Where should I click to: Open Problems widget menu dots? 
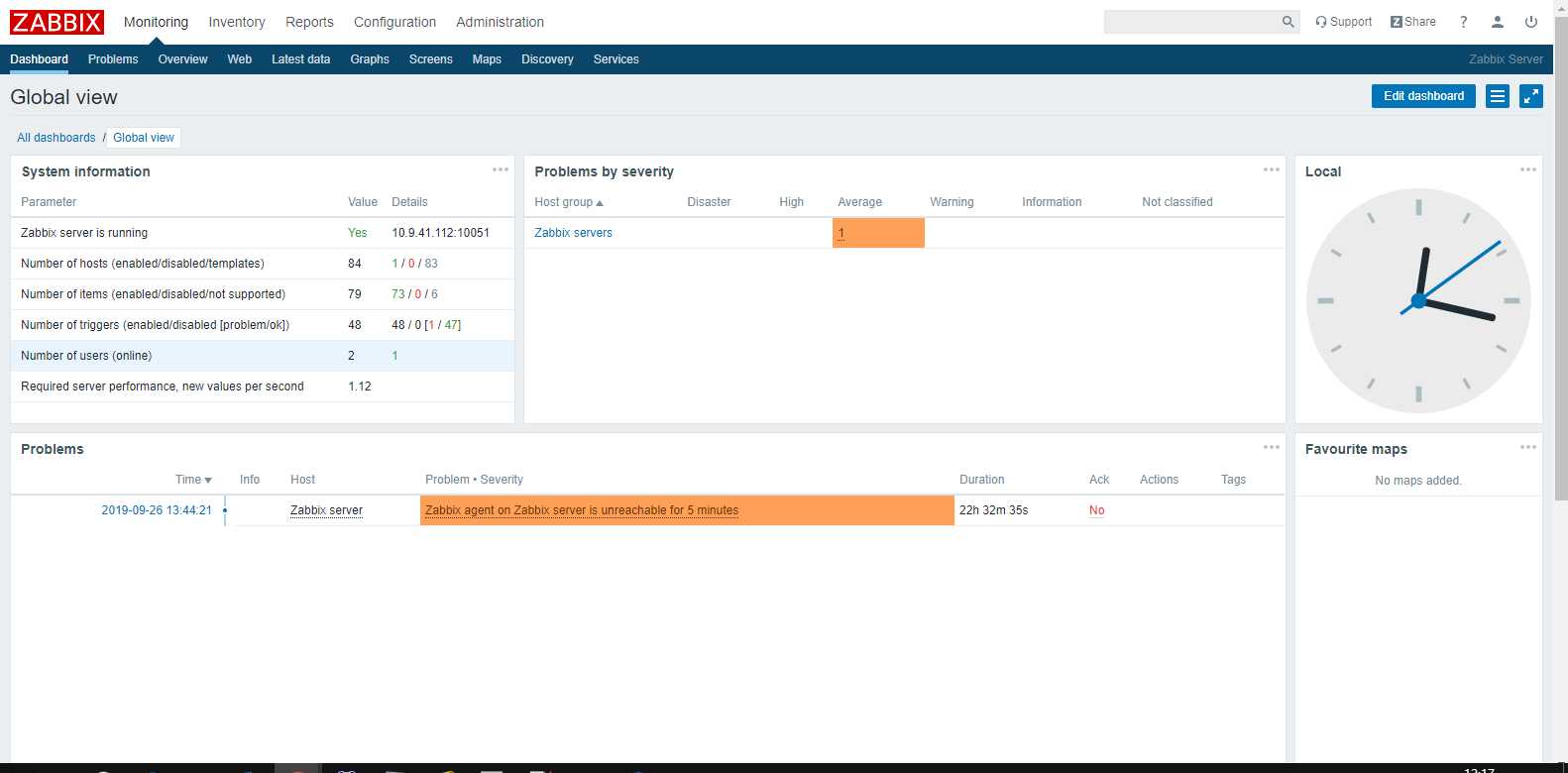[1272, 447]
